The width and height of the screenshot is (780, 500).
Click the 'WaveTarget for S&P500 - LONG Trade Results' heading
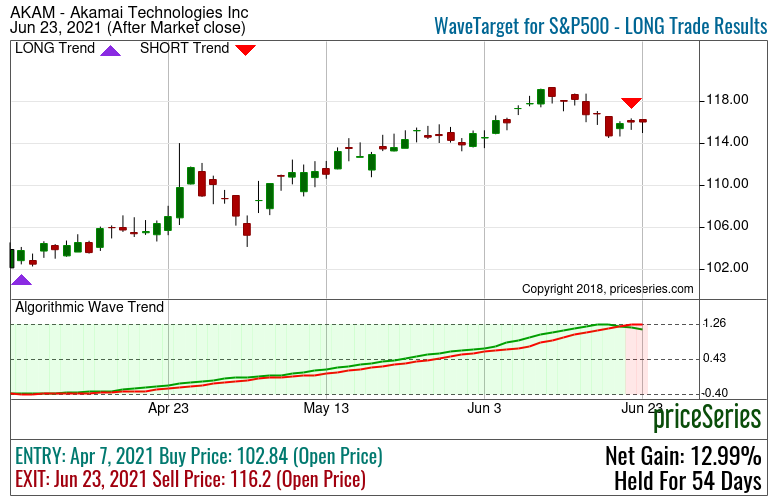point(601,26)
